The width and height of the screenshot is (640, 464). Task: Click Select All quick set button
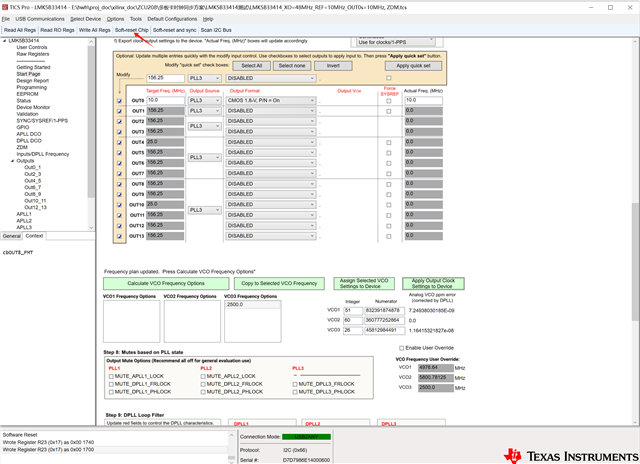pyautogui.click(x=251, y=66)
